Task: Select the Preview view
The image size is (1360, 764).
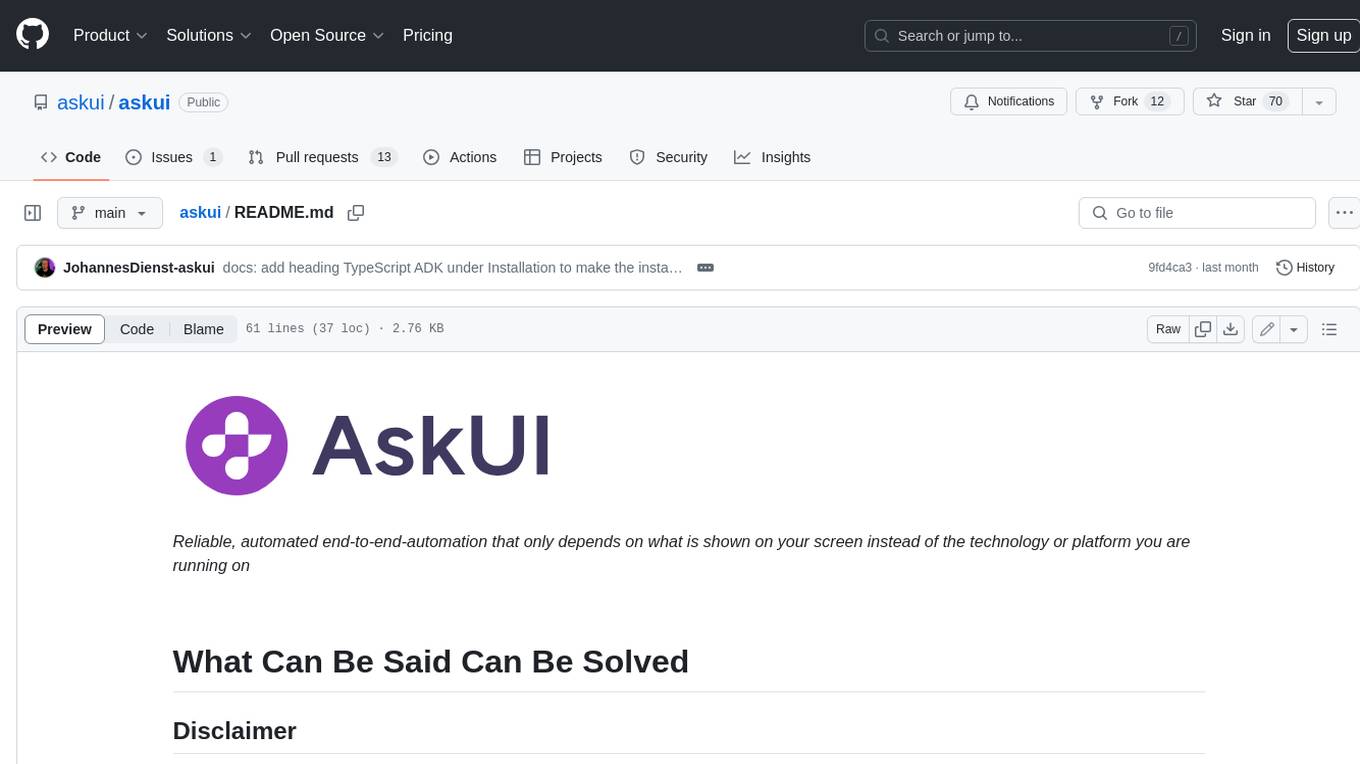Action: click(65, 329)
